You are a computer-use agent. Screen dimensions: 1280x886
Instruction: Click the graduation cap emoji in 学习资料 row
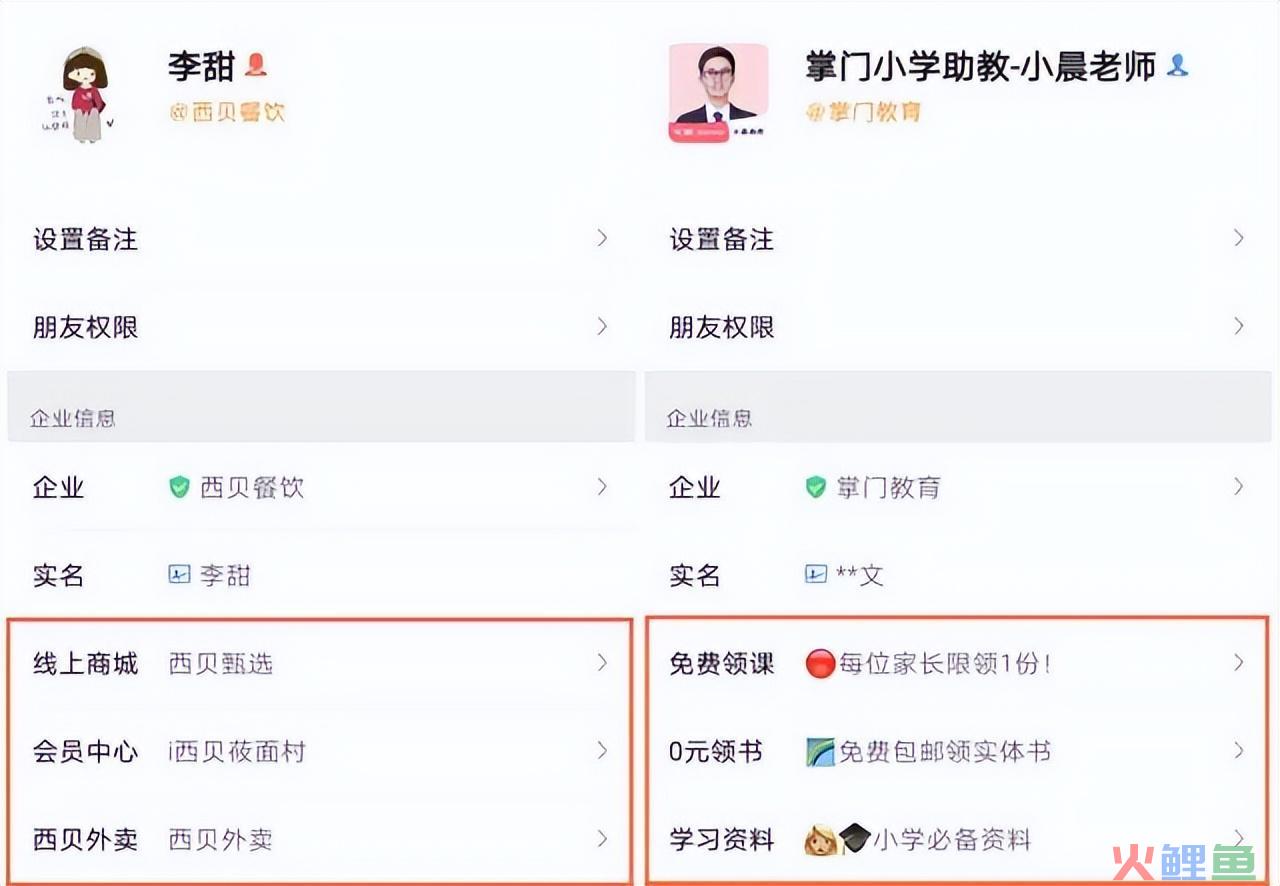click(854, 839)
